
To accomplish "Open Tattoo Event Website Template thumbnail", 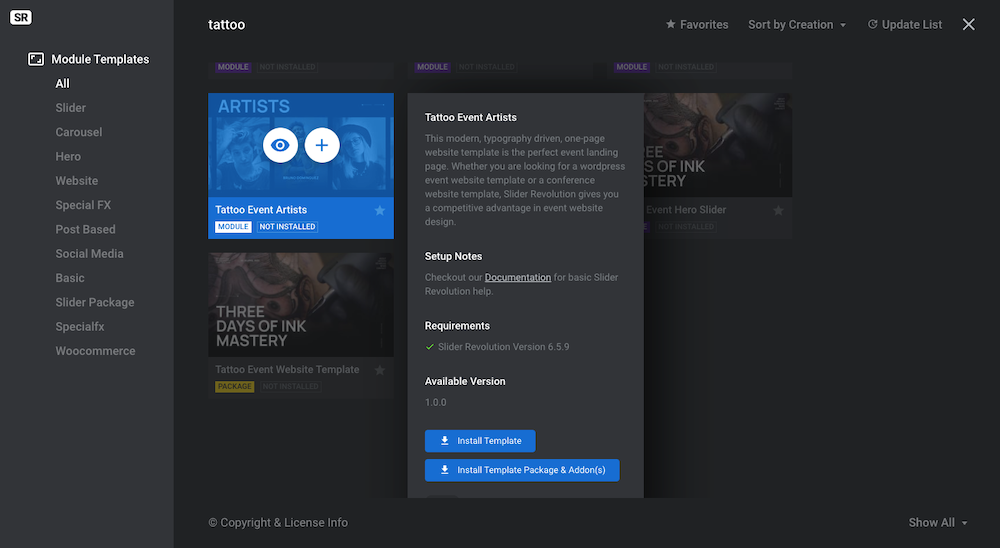I will tap(300, 304).
